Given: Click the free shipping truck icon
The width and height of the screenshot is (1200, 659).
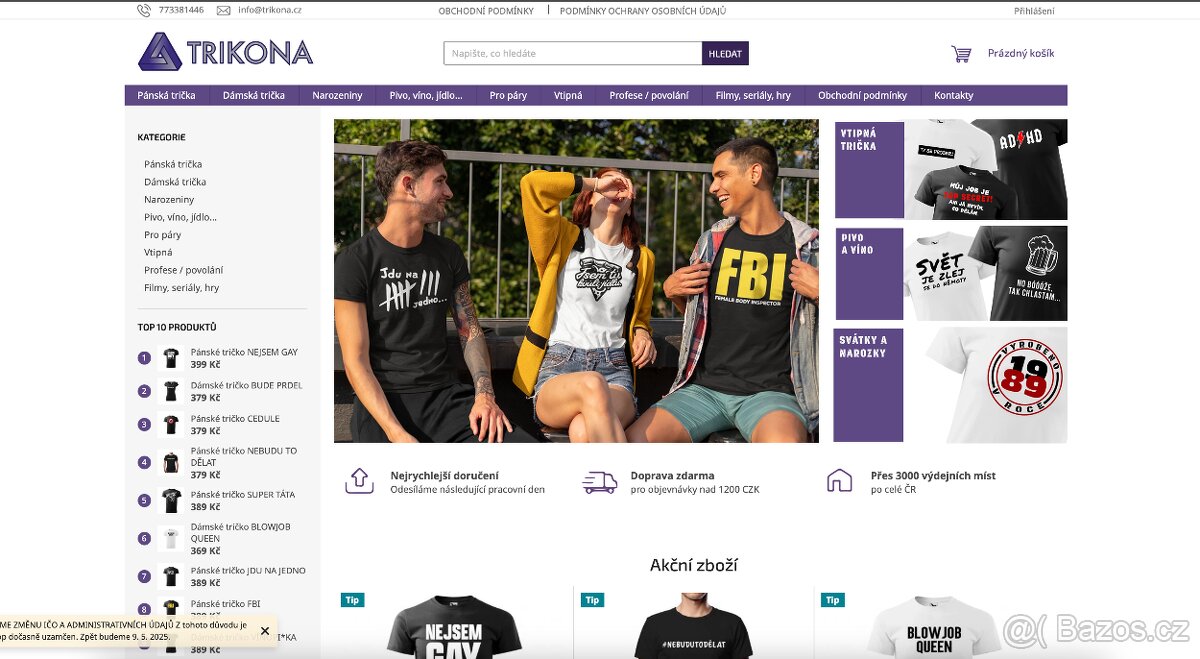Looking at the screenshot, I should pyautogui.click(x=599, y=482).
